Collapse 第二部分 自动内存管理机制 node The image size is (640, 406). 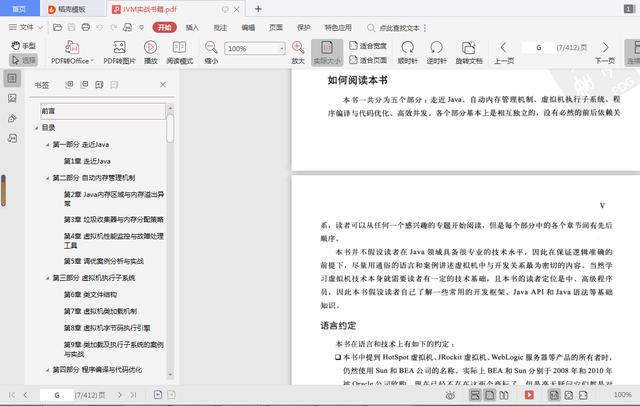pyautogui.click(x=47, y=178)
